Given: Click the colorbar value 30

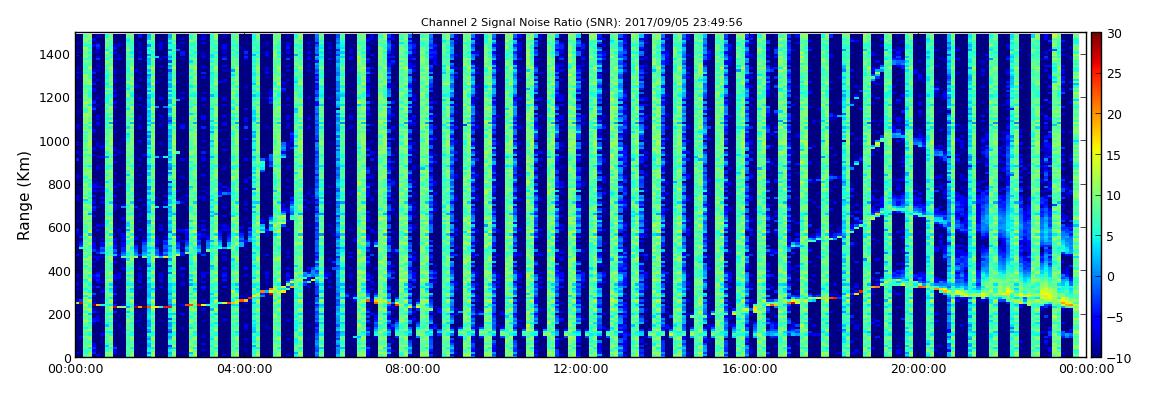Looking at the screenshot, I should click(x=1115, y=34).
